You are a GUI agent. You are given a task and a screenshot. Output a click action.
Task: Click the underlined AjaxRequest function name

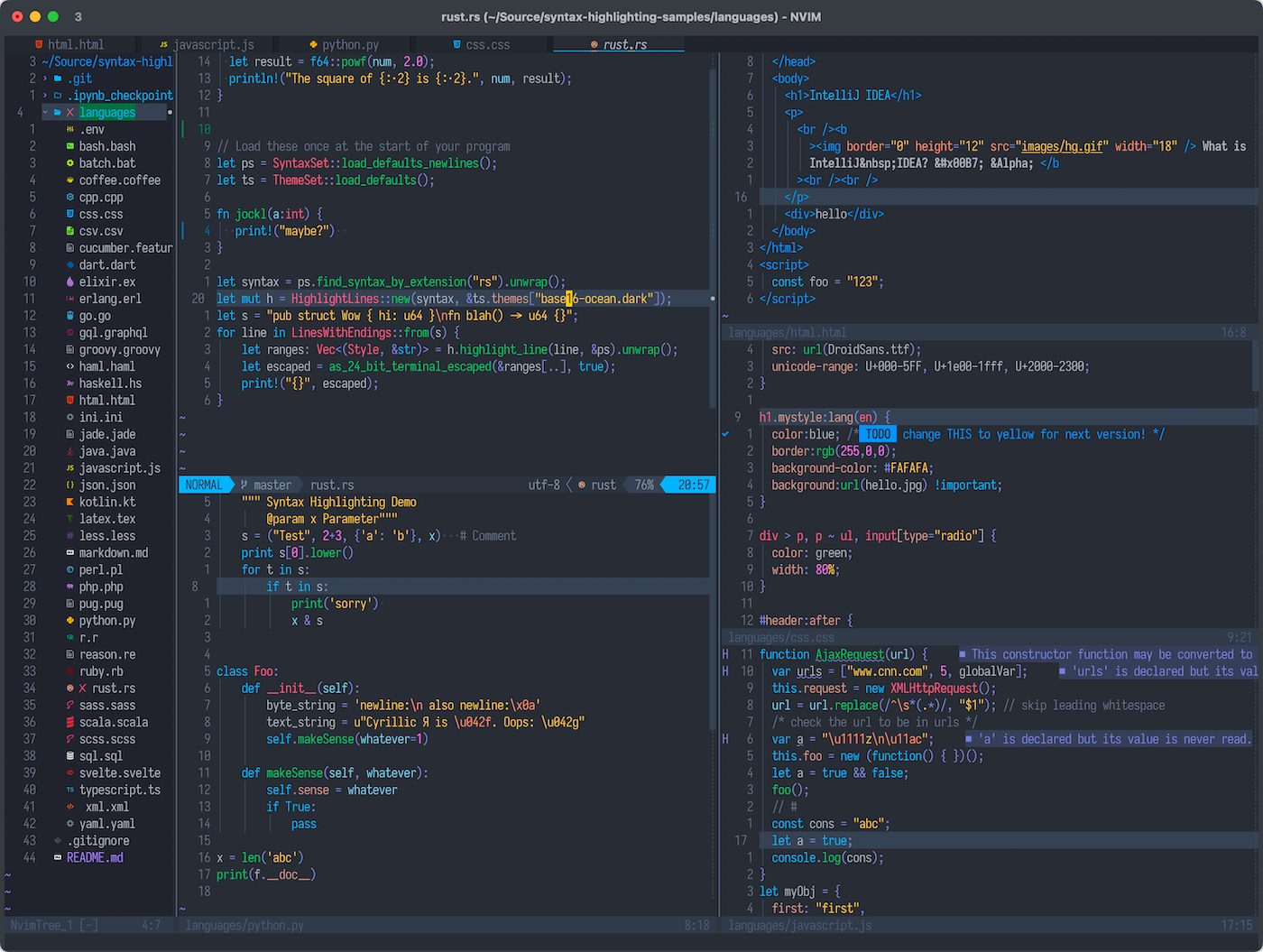click(x=850, y=654)
